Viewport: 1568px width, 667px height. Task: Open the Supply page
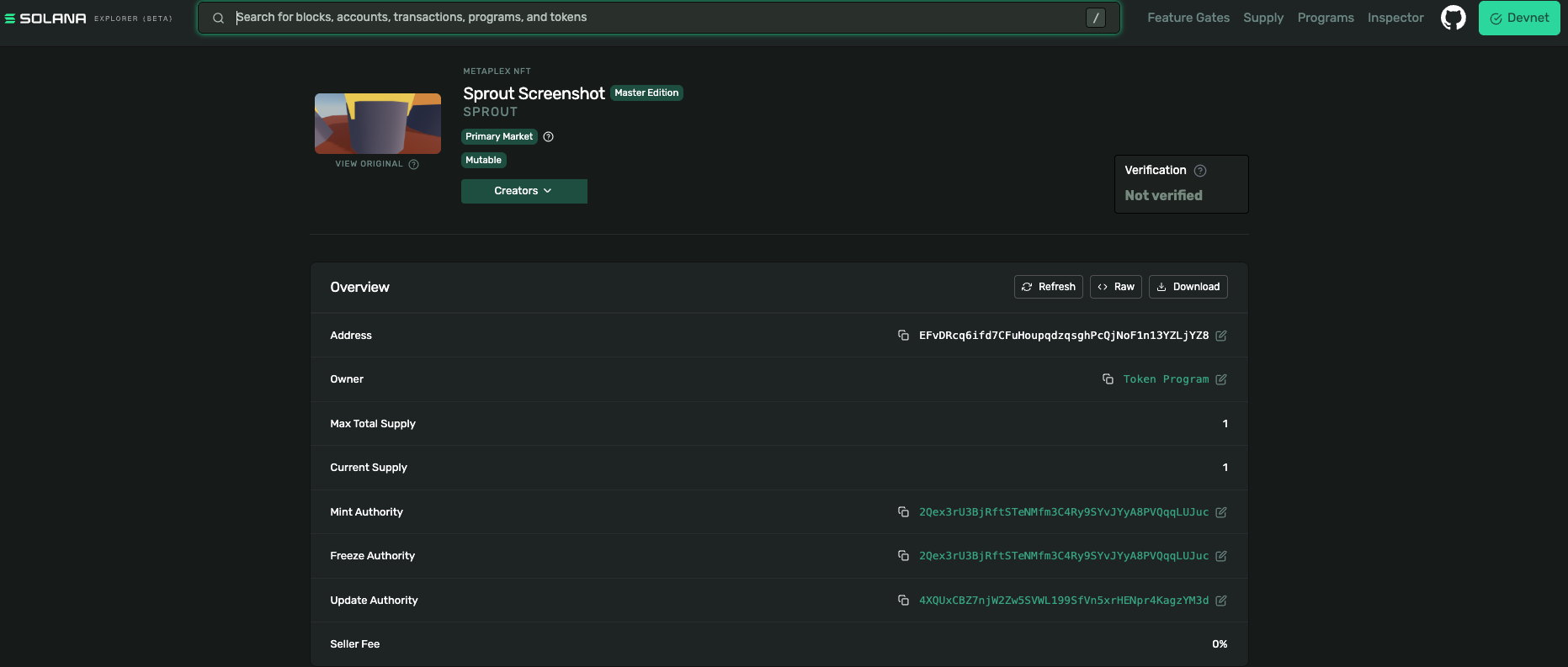[1263, 18]
